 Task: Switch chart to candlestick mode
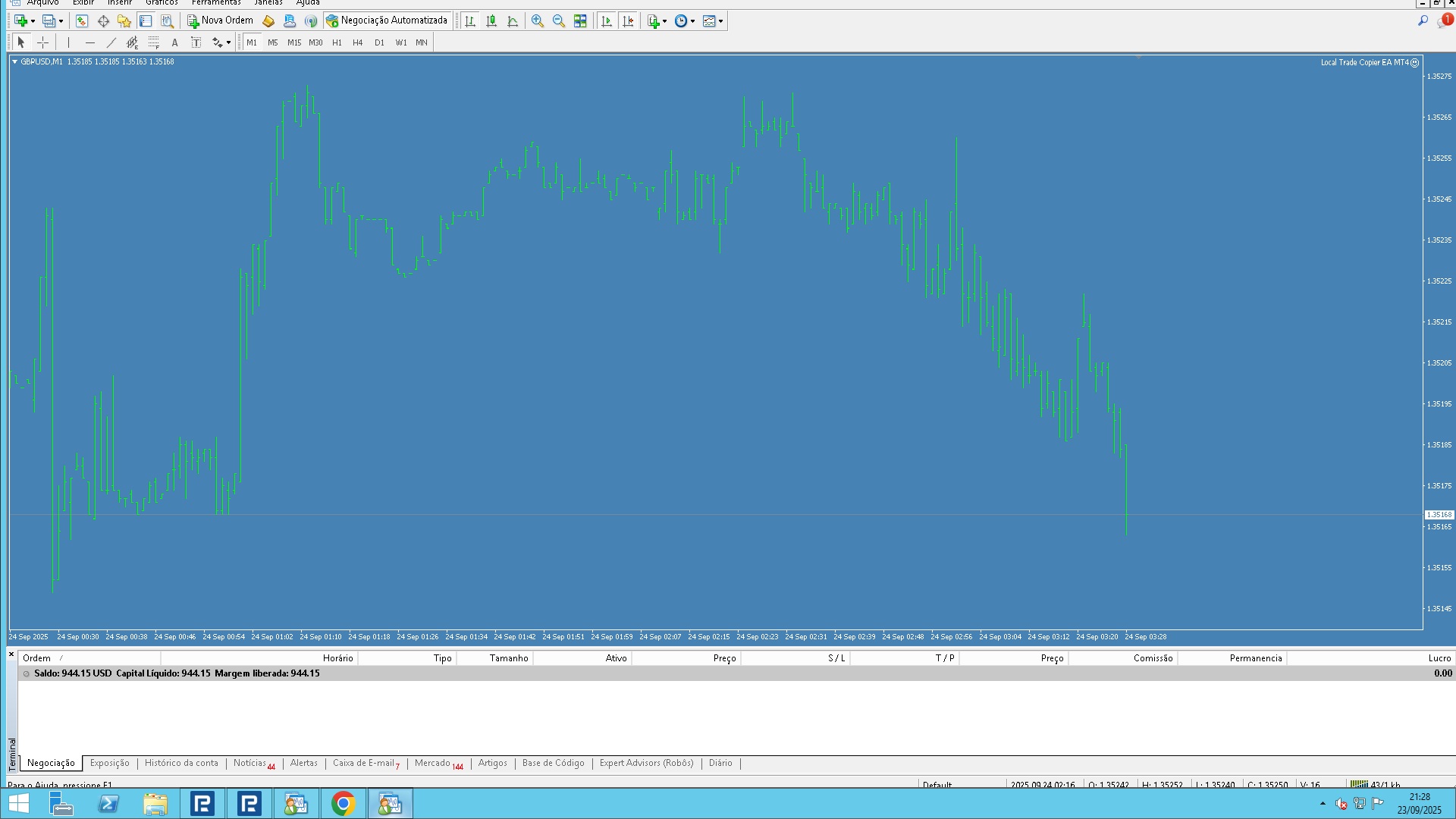[x=491, y=21]
